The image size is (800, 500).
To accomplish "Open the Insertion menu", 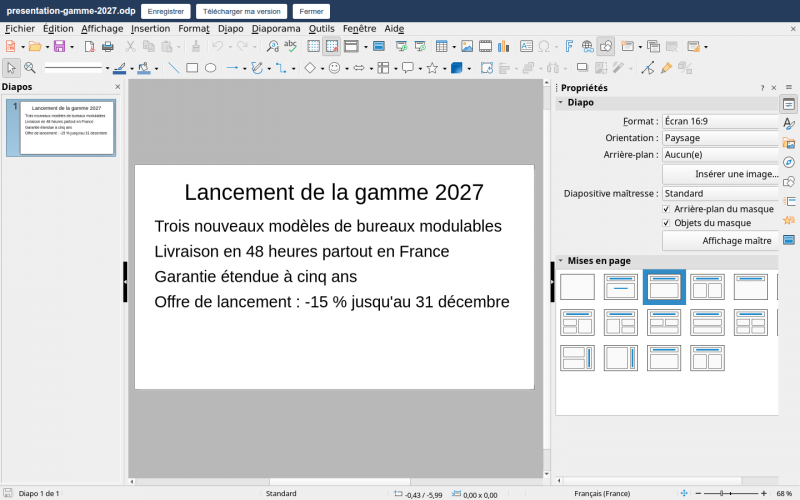I will [151, 29].
